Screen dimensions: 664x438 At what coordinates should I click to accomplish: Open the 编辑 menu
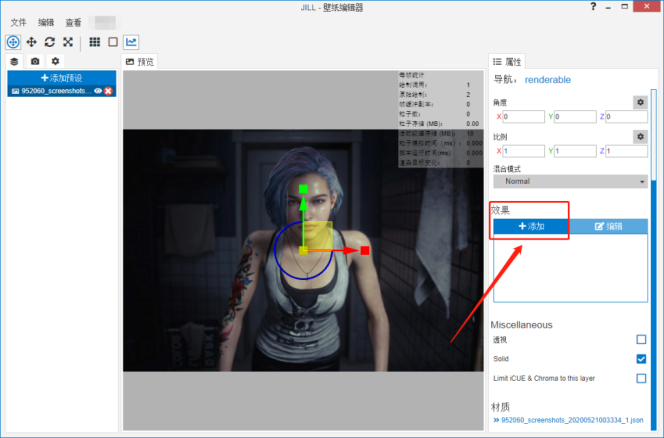pyautogui.click(x=46, y=22)
